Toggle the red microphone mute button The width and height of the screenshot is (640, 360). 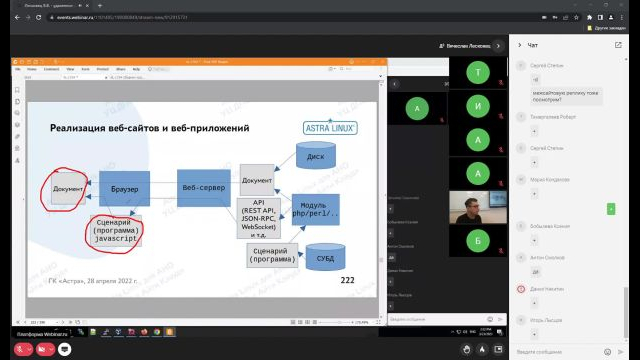pyautogui.click(x=20, y=349)
